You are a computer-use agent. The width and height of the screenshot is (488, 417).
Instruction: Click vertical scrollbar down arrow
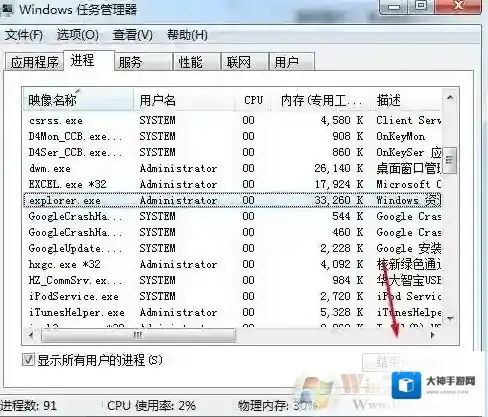click(450, 319)
